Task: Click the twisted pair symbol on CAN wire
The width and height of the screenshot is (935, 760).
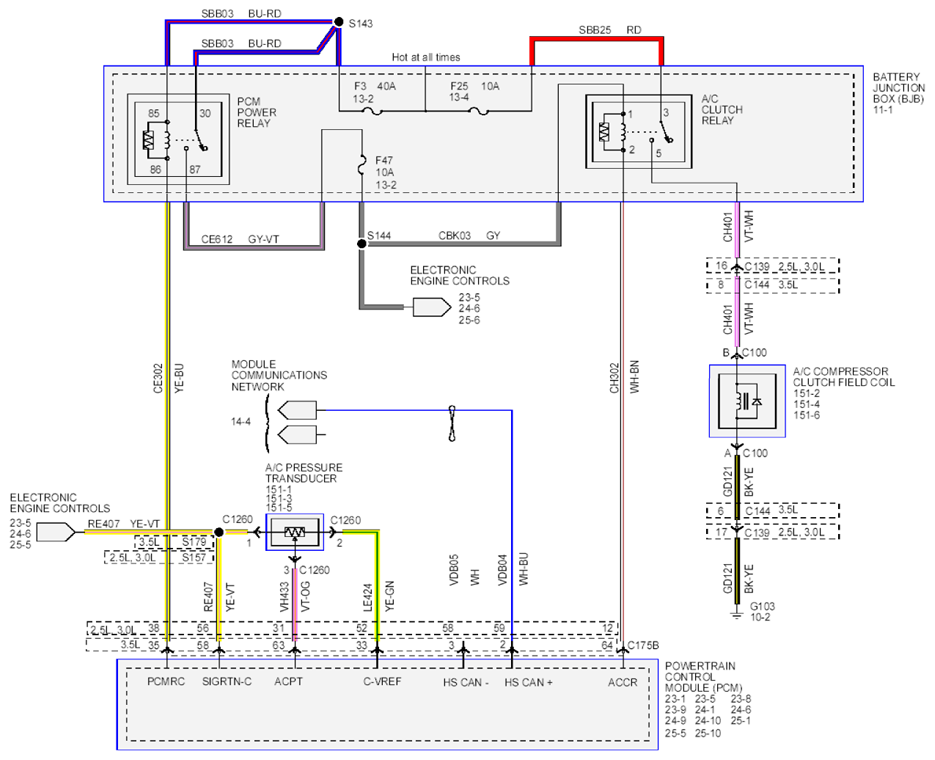Action: (453, 423)
